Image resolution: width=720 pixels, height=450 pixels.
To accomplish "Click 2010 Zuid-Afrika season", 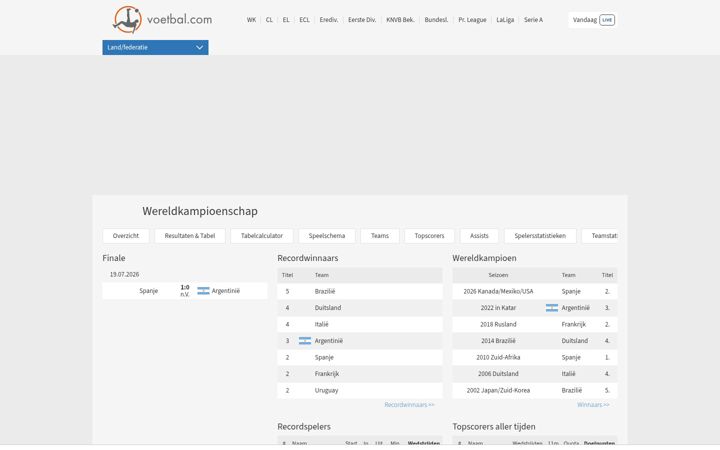I will [x=498, y=357].
